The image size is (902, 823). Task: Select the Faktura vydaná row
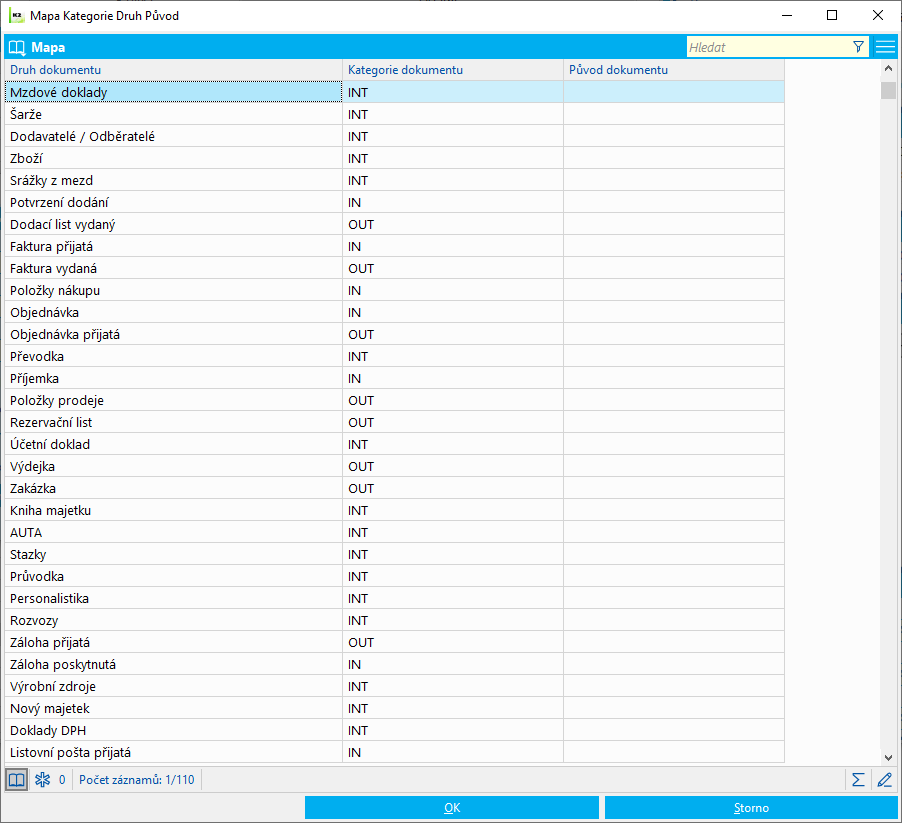[x=395, y=268]
